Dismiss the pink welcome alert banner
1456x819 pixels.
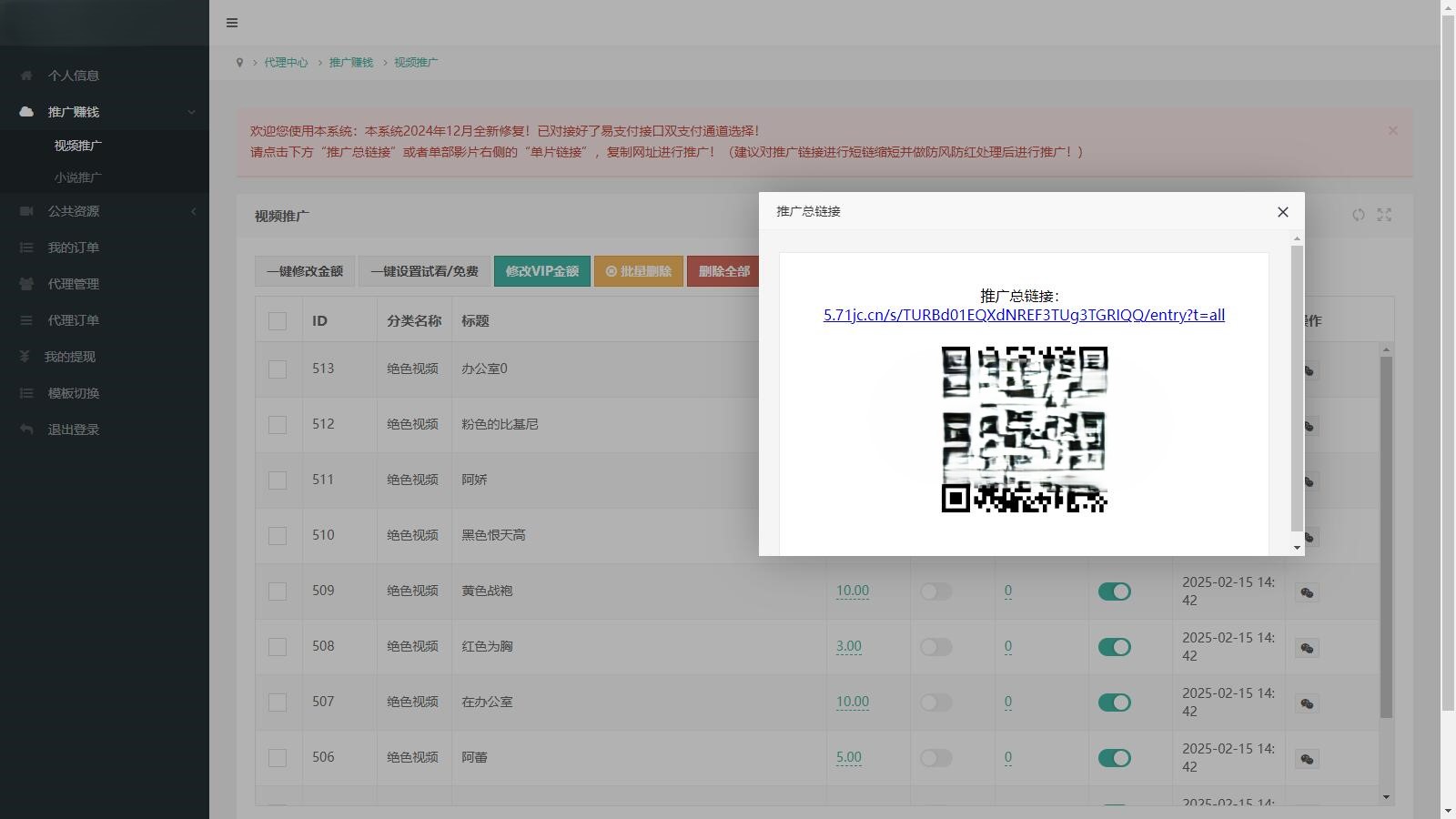point(1392,131)
